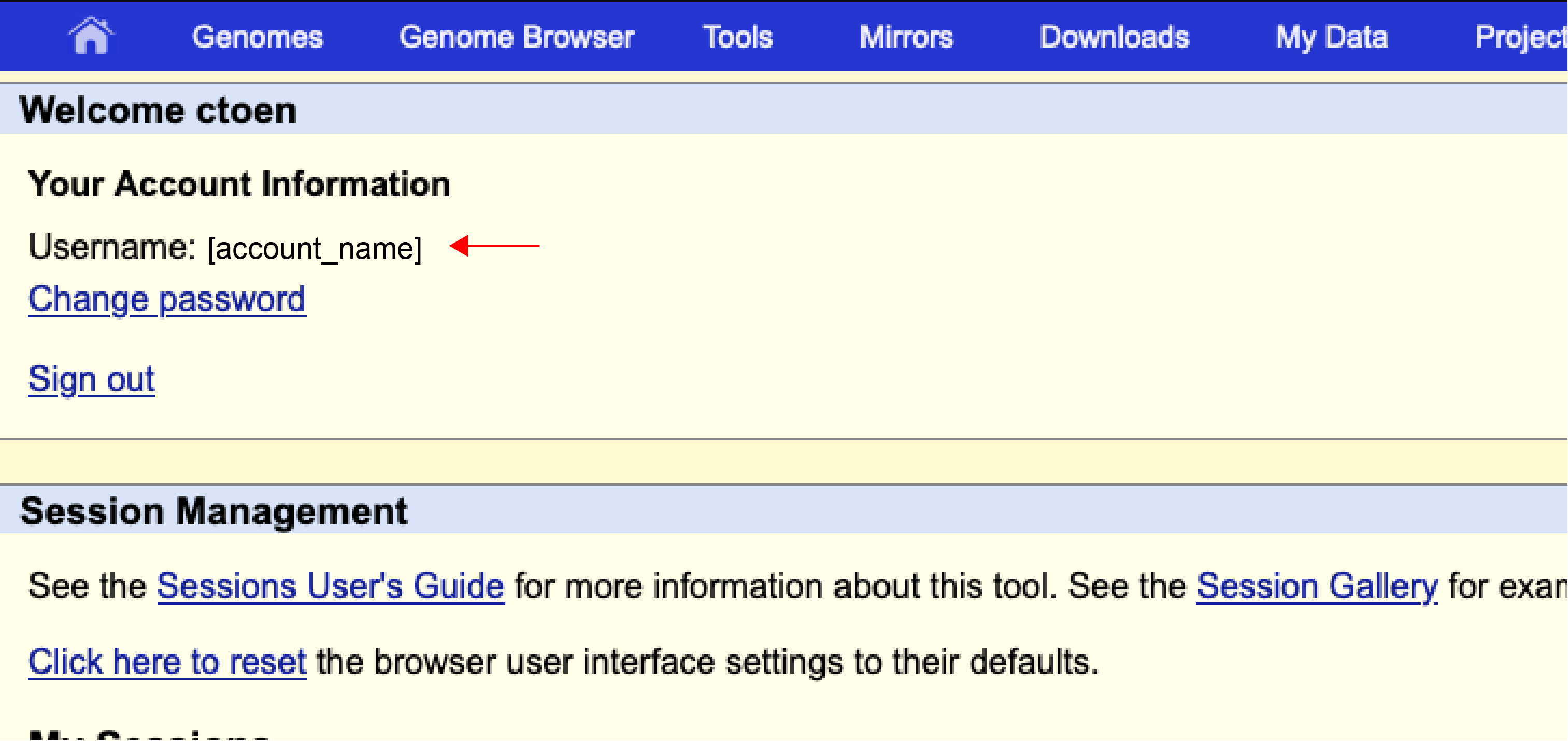Viewport: 1568px width, 741px height.
Task: Click the 'Click here to reset' link
Action: pos(167,661)
